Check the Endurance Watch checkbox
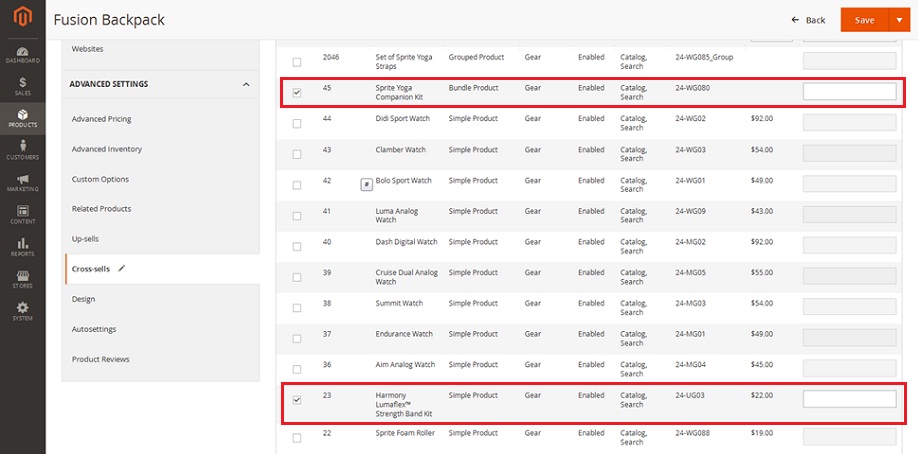This screenshot has height=454, width=918. pyautogui.click(x=297, y=339)
